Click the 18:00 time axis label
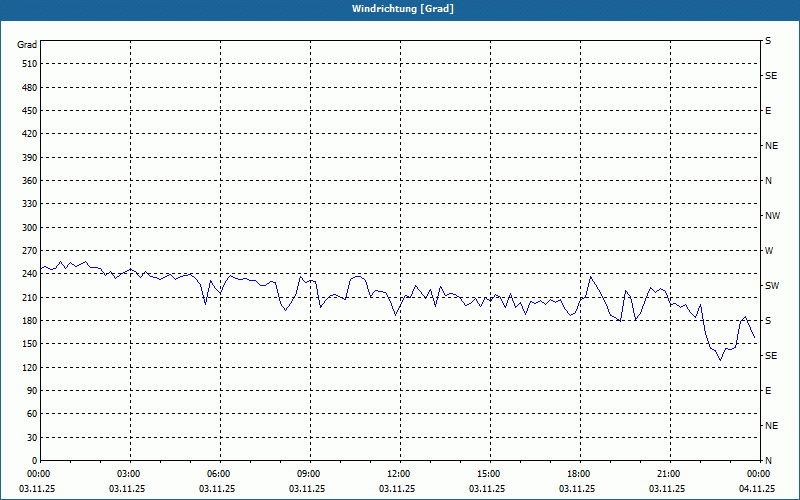Image resolution: width=800 pixels, height=500 pixels. tap(579, 474)
